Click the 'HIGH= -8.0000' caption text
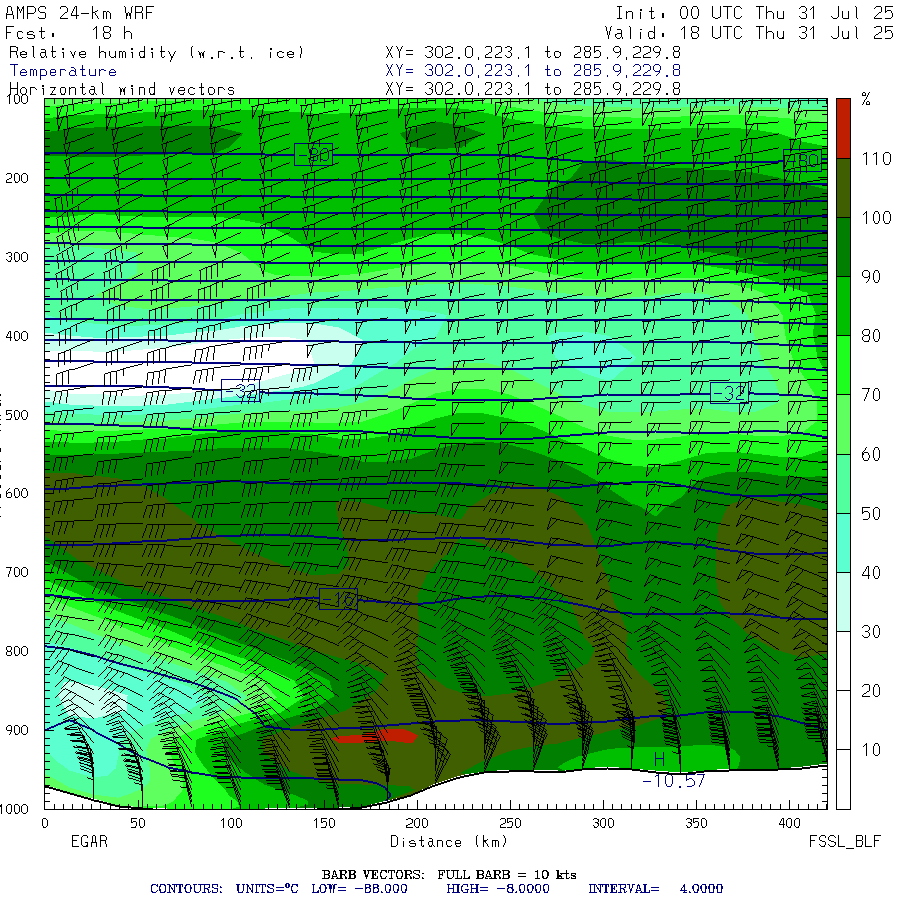Screen dimensions: 900x900 498,889
